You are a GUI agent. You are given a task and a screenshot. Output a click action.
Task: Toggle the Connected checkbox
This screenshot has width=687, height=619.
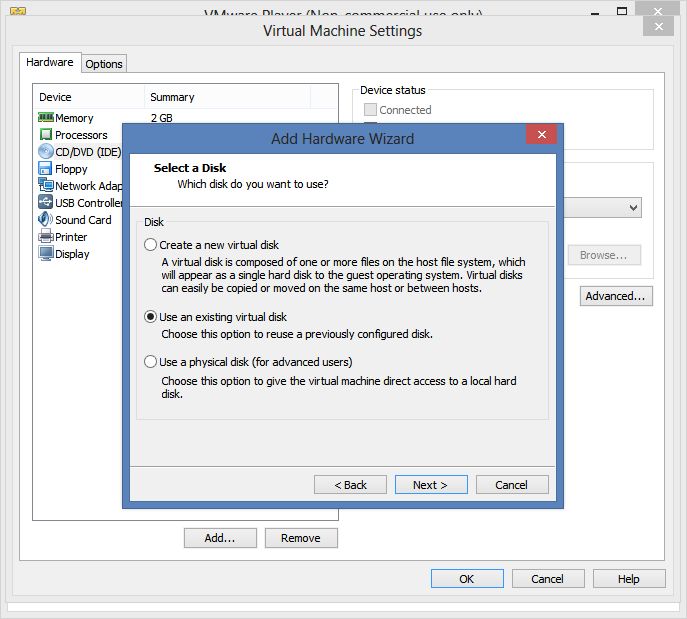tap(370, 110)
